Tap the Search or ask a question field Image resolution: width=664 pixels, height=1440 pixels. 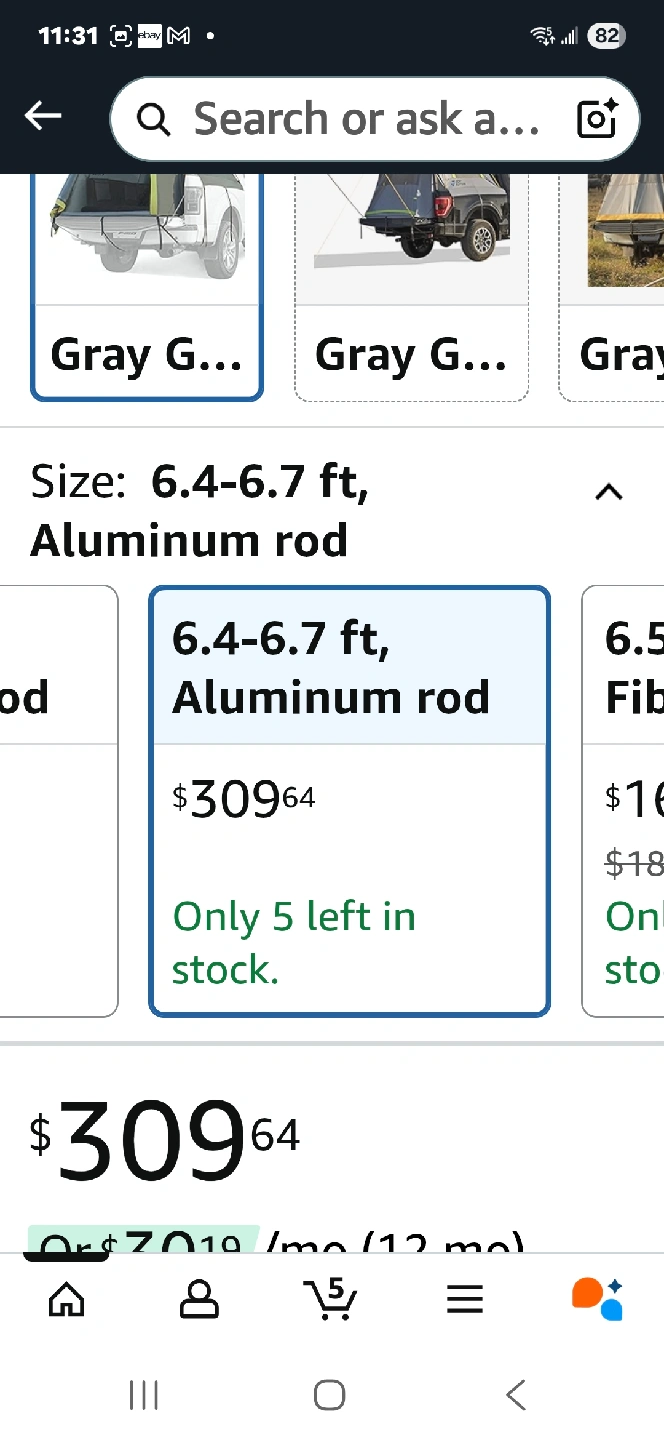[366, 119]
